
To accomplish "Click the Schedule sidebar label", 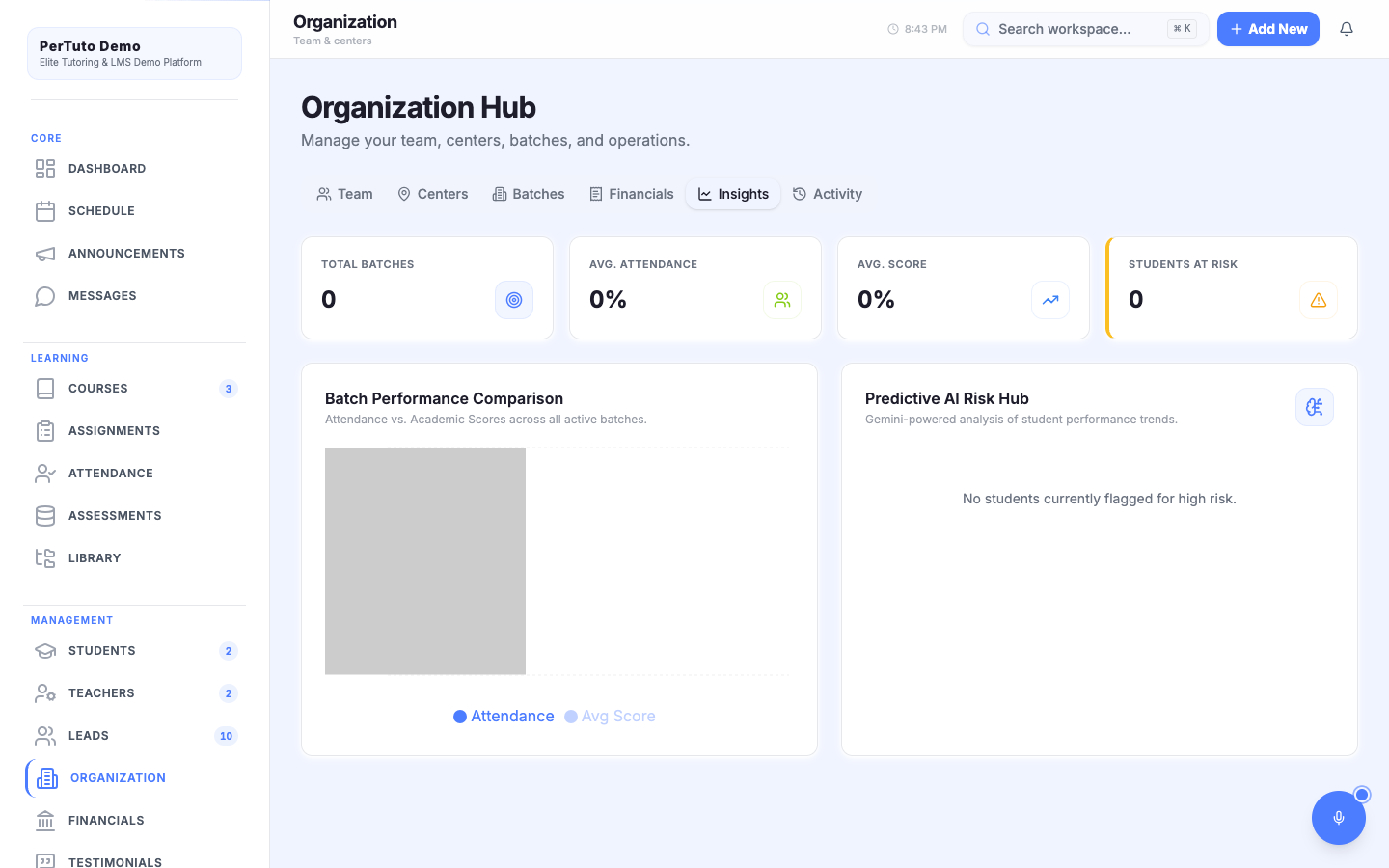I will click(101, 211).
